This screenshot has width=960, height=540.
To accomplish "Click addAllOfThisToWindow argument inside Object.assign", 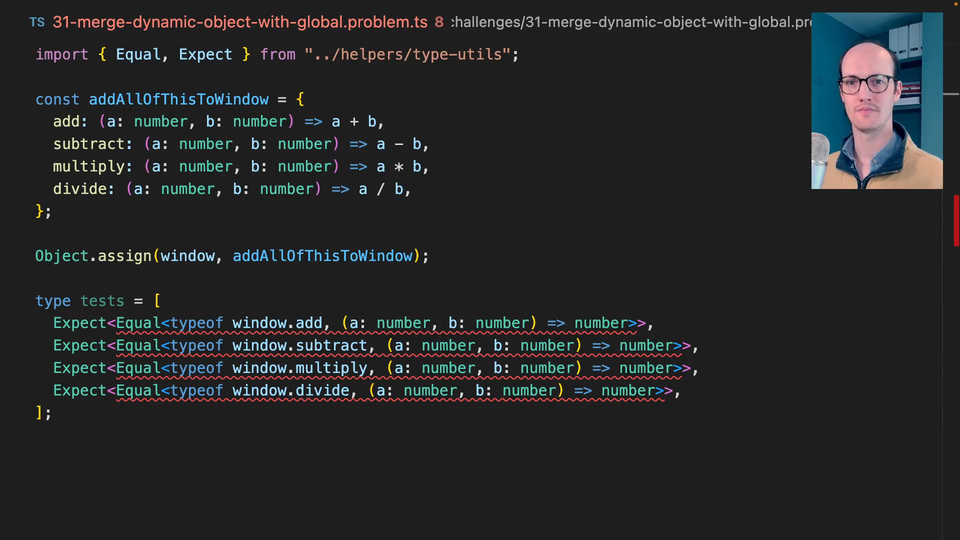I will pos(322,256).
